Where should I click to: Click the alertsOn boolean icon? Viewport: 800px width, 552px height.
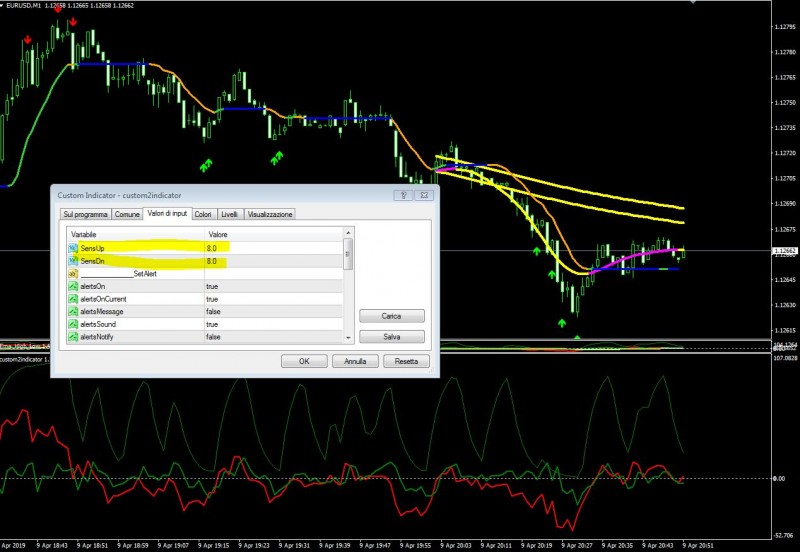(x=72, y=286)
